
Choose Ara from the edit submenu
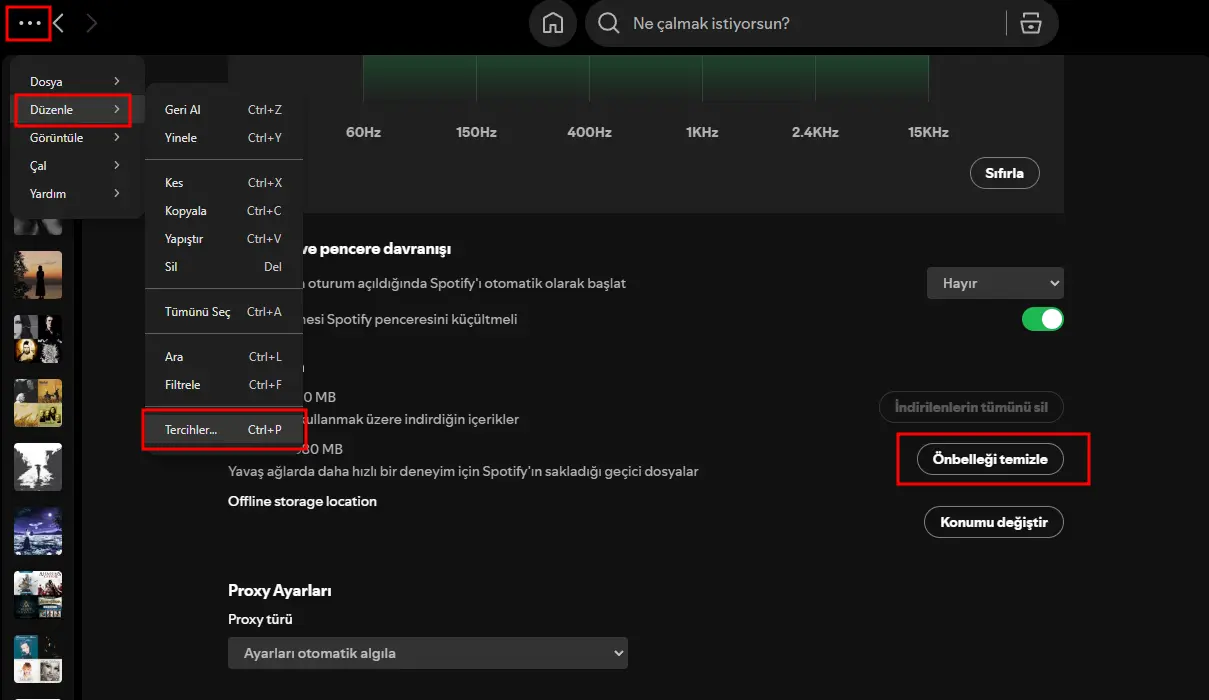[223, 357]
